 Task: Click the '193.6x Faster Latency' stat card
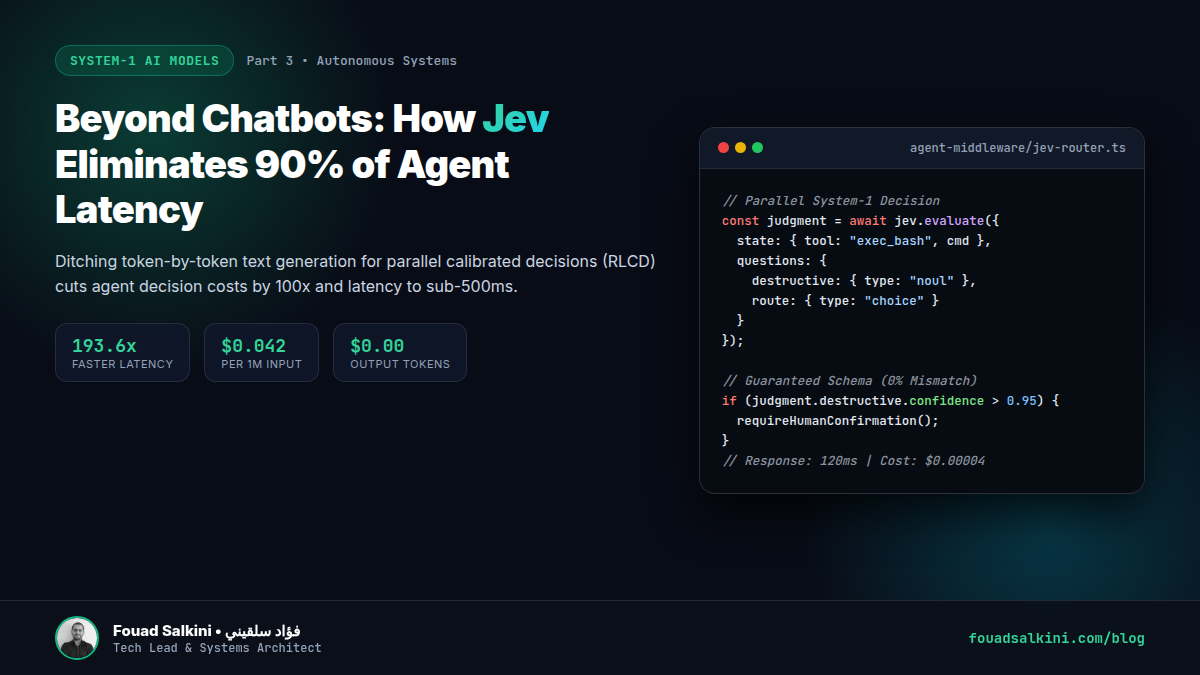click(122, 352)
